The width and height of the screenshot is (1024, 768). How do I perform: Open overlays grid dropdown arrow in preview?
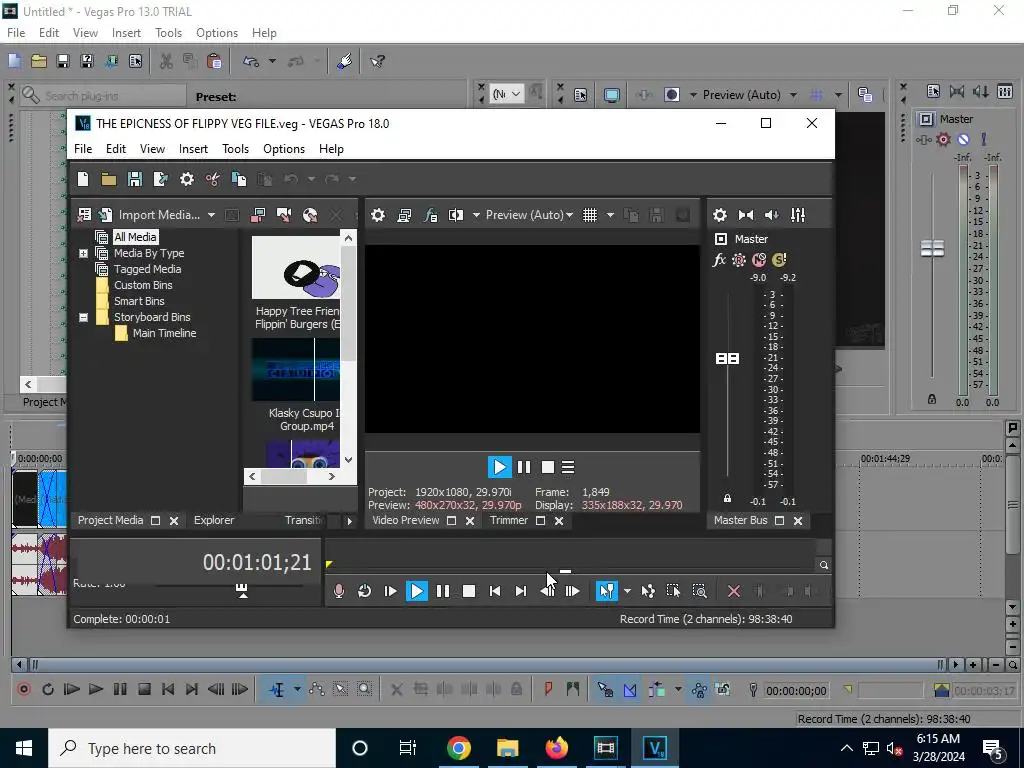pos(610,215)
